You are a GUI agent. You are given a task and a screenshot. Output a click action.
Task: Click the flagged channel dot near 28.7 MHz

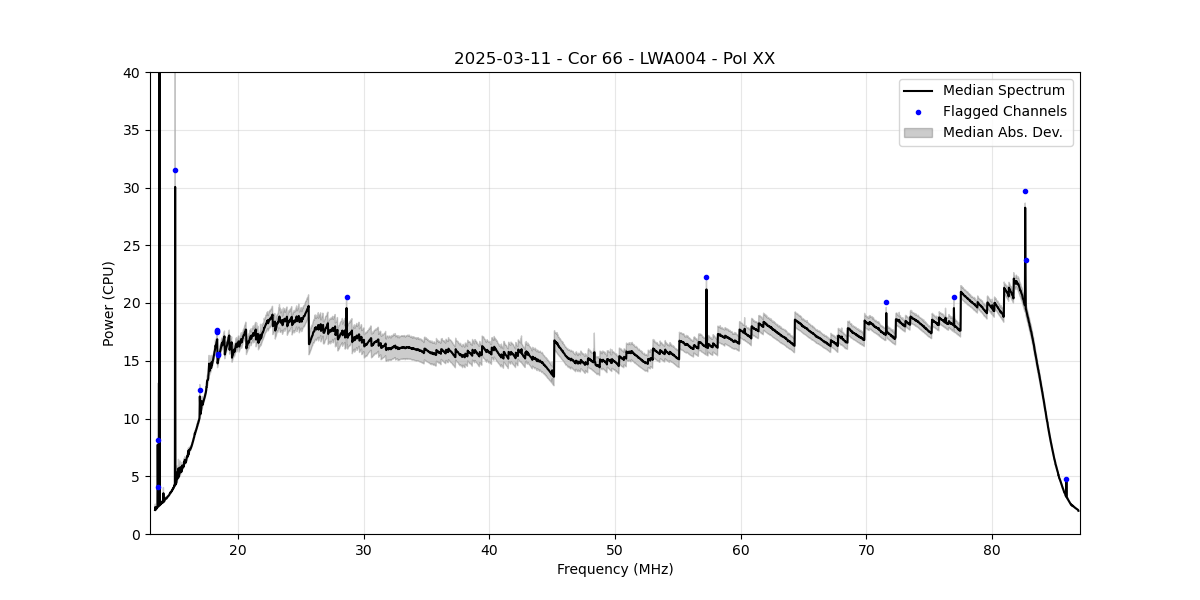click(347, 297)
